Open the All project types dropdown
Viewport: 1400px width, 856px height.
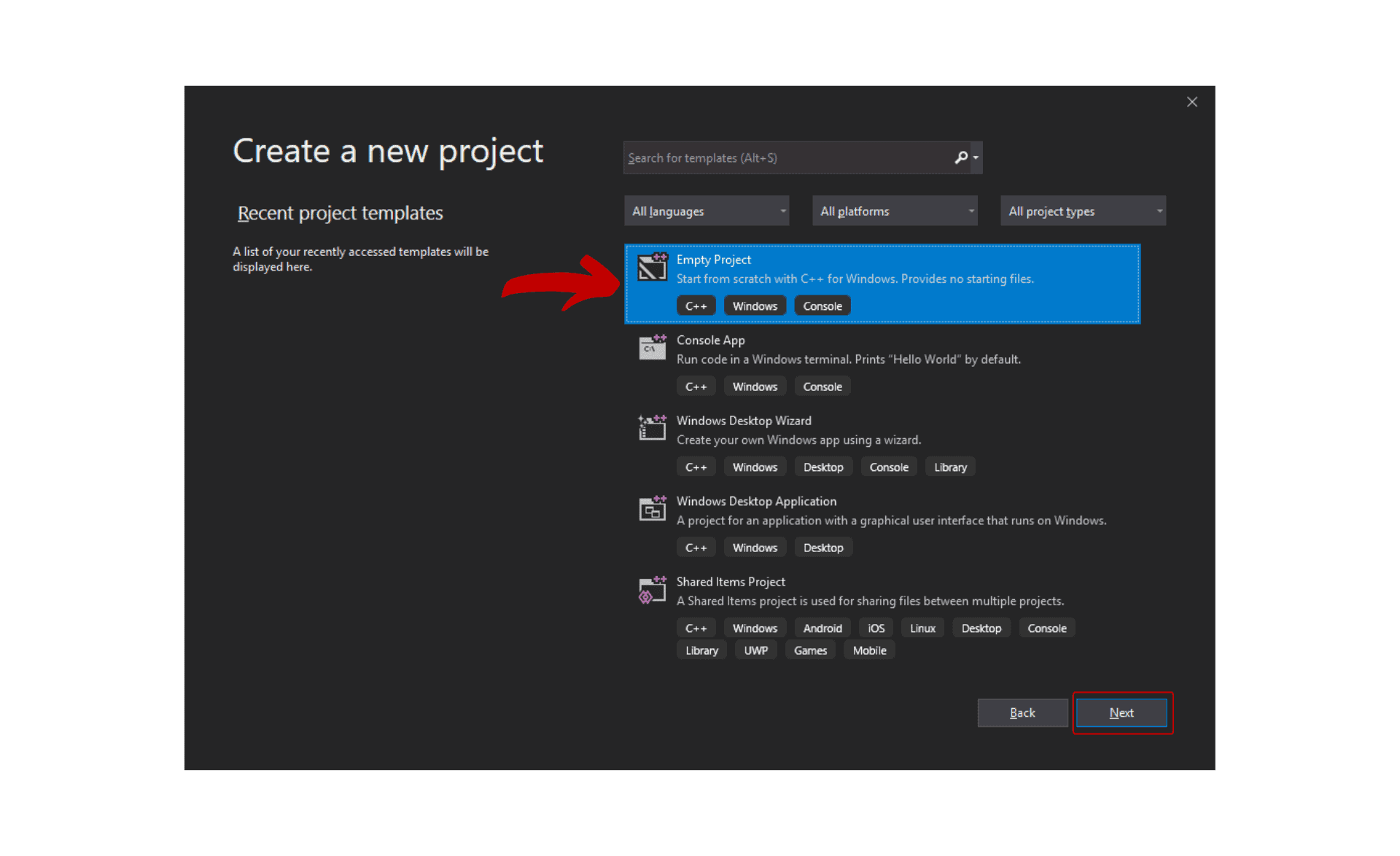pyautogui.click(x=1083, y=211)
